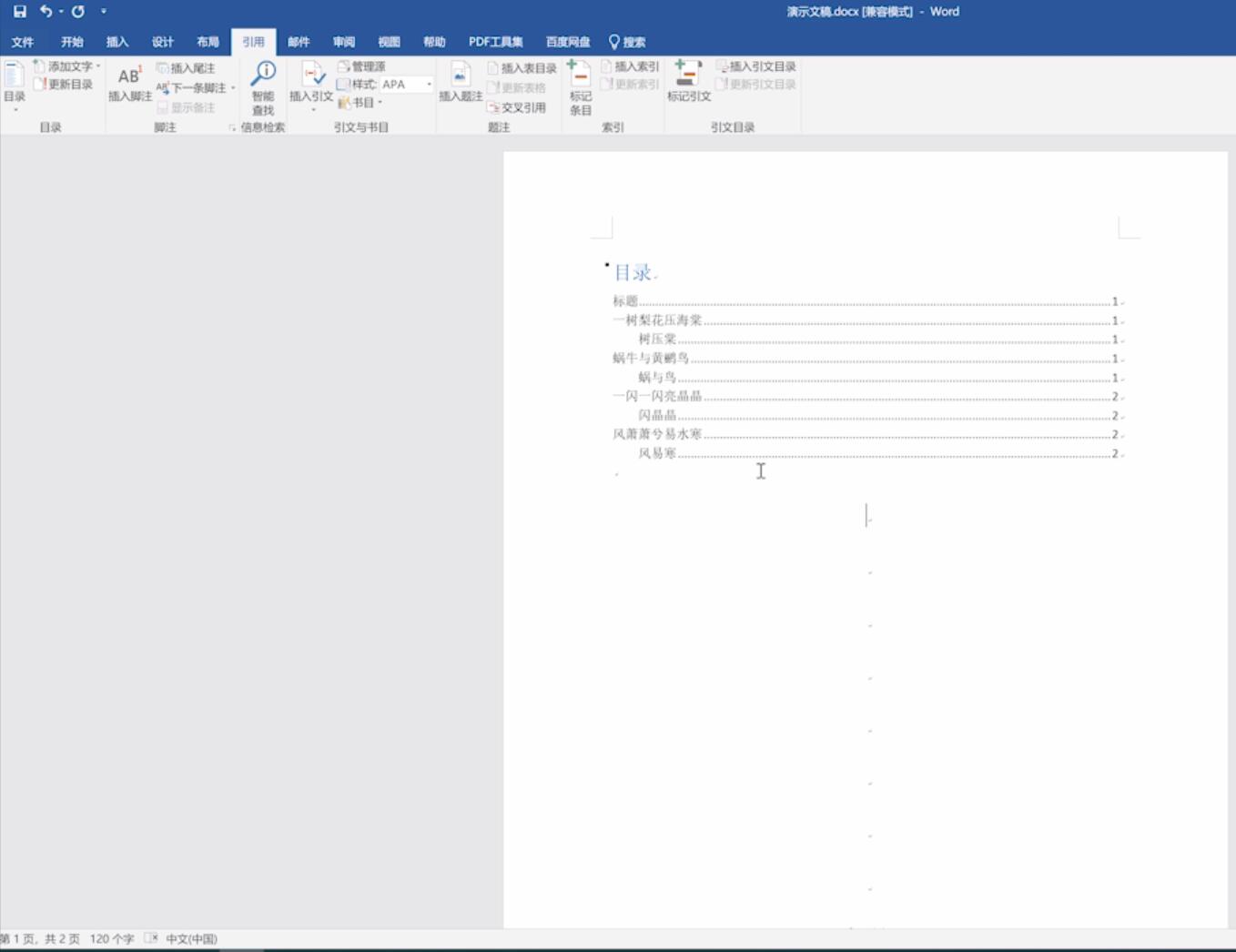Viewport: 1236px width, 952px height.
Task: Redo the last action
Action: [x=78, y=12]
